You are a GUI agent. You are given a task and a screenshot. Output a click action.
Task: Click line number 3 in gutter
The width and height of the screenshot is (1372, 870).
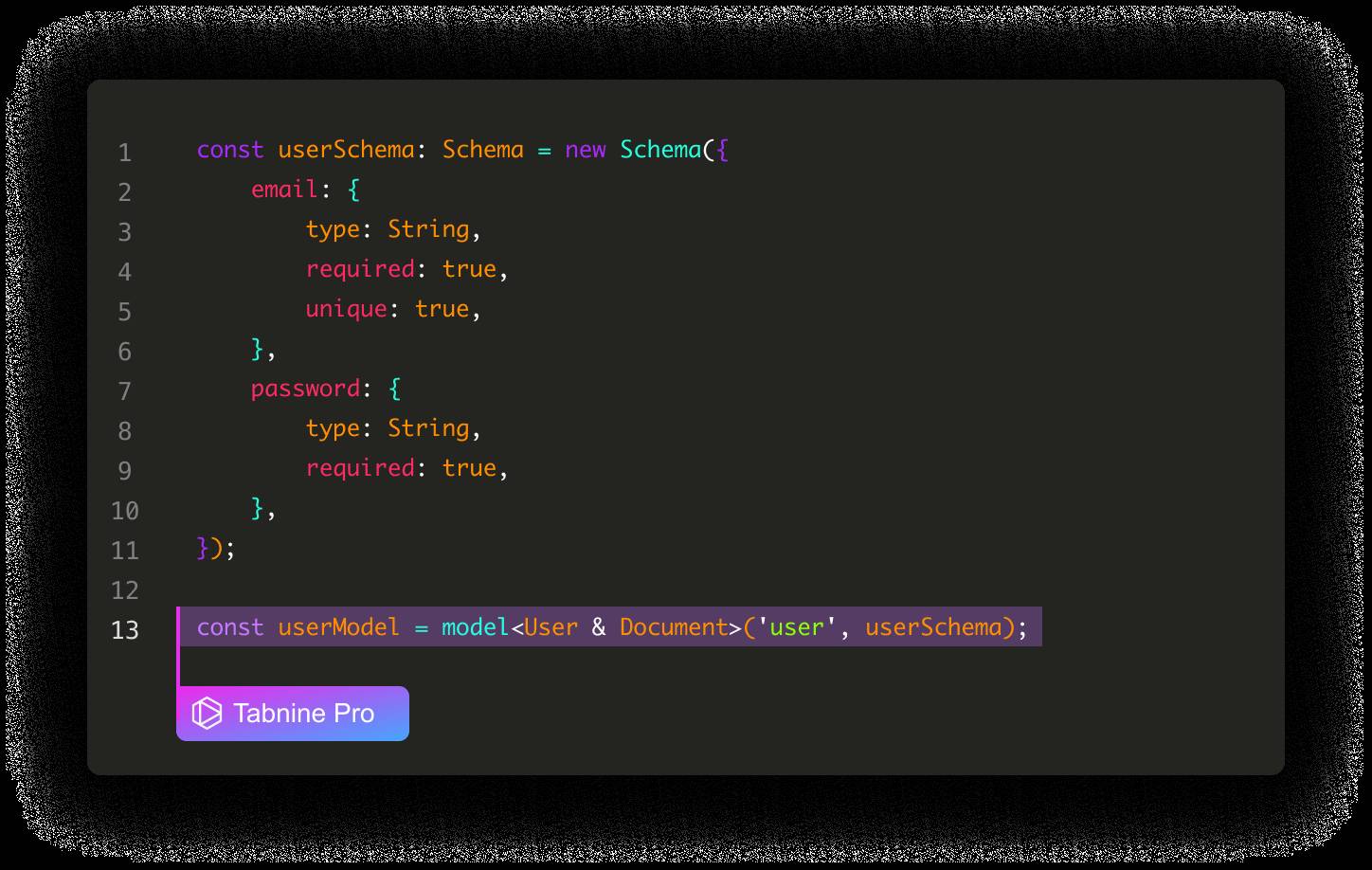point(125,232)
